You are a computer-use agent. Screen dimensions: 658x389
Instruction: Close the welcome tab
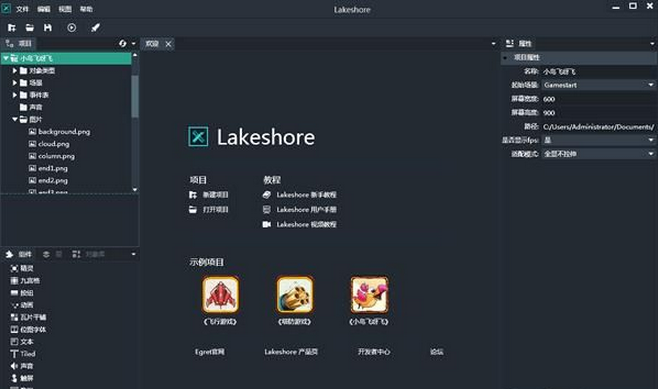coord(168,44)
